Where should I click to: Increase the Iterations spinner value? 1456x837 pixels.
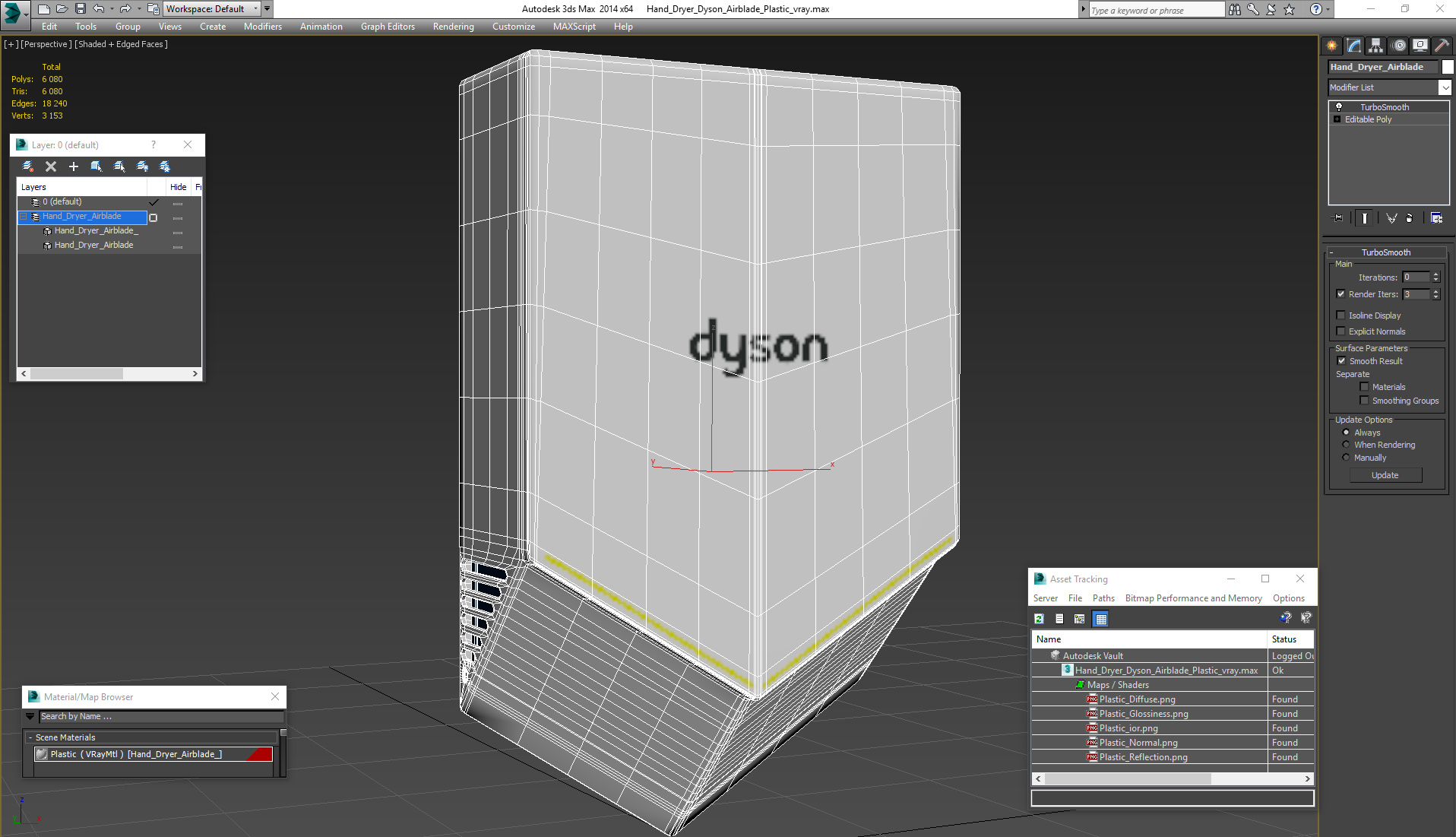(x=1435, y=274)
